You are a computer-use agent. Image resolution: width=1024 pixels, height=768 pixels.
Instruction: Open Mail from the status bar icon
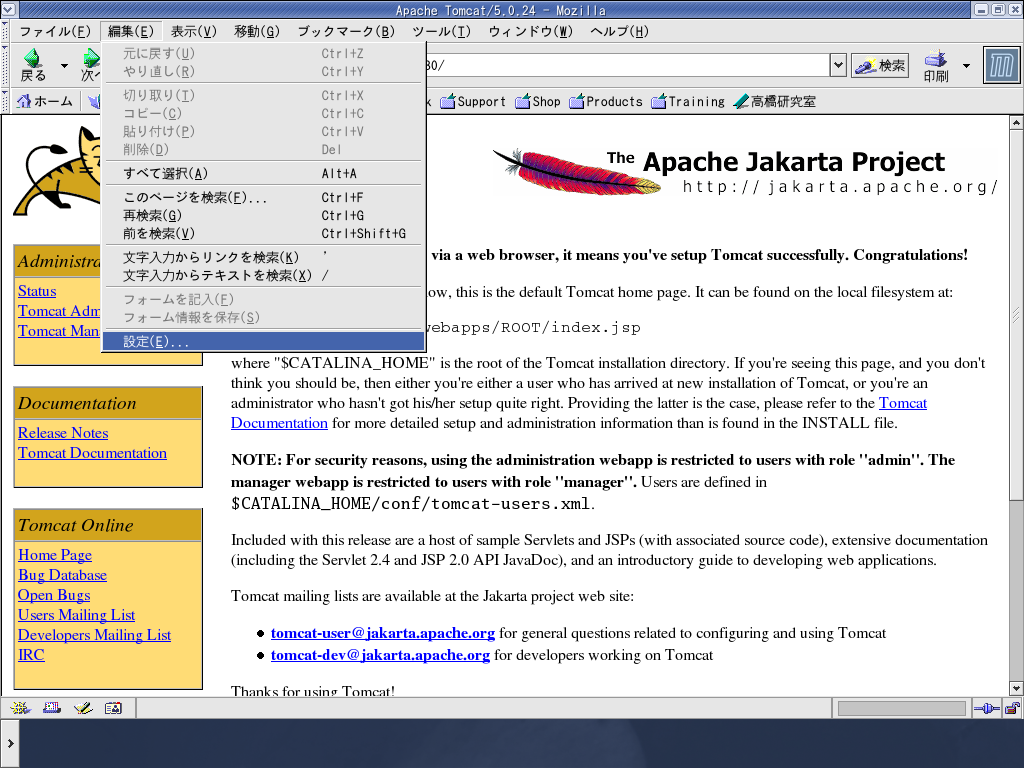pyautogui.click(x=52, y=708)
